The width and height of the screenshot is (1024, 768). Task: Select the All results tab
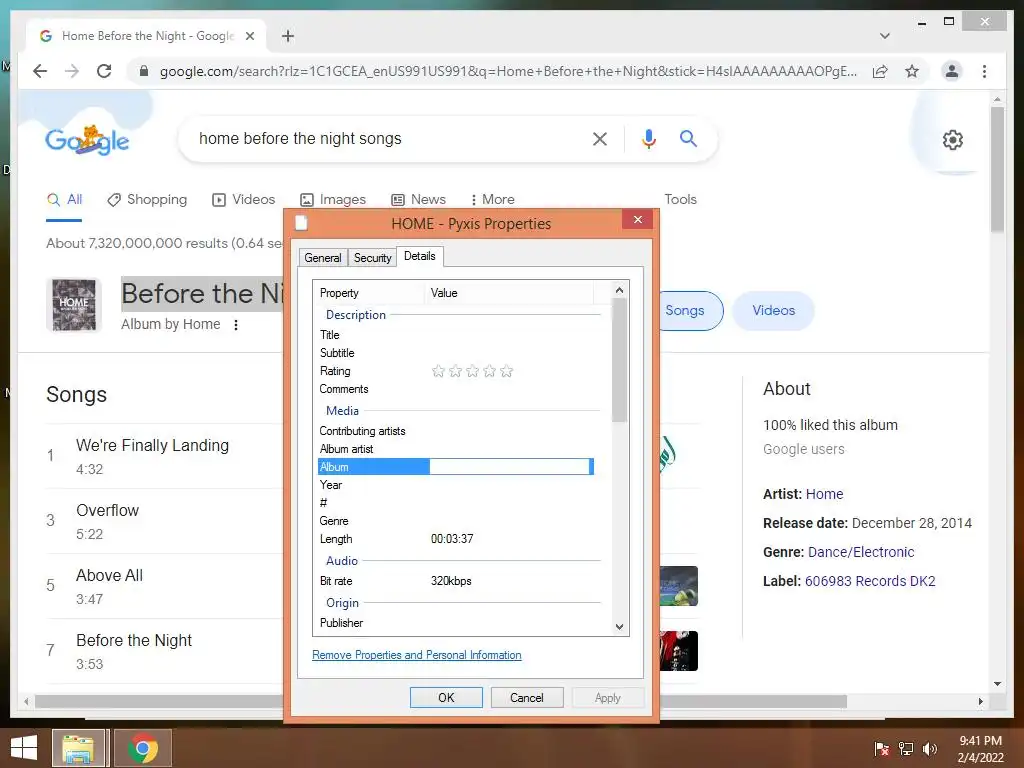click(64, 199)
